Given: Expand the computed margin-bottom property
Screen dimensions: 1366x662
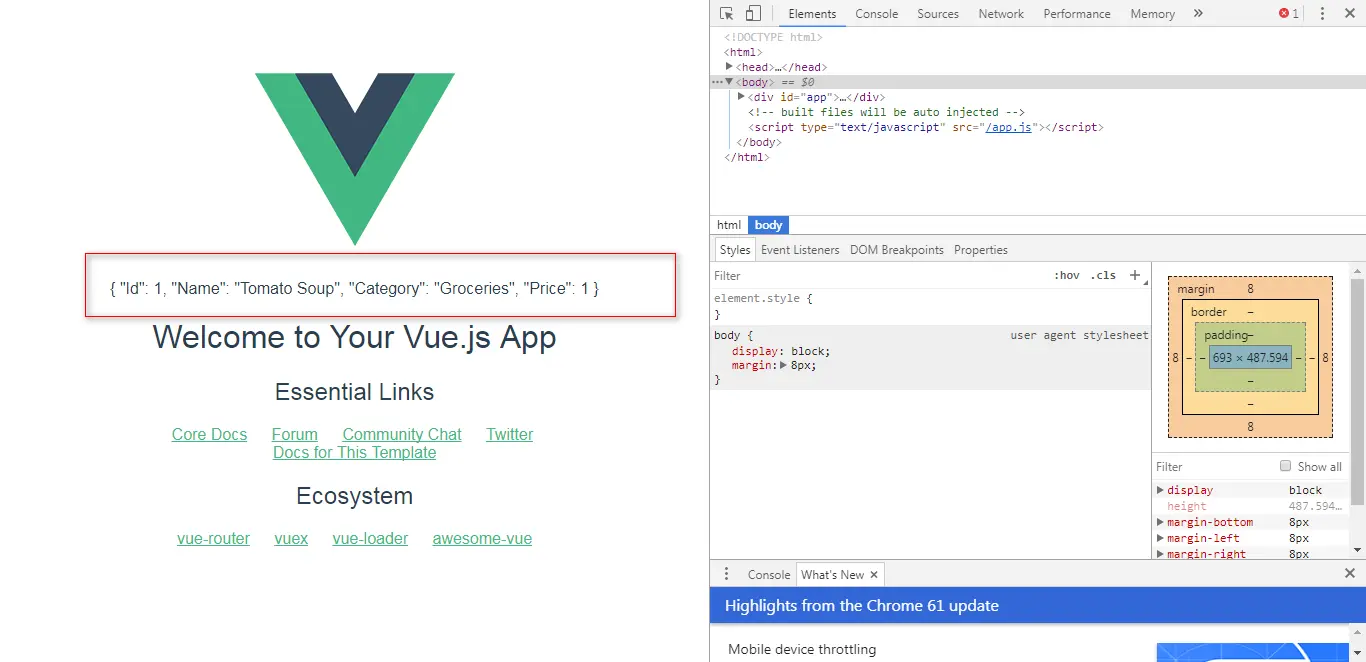Looking at the screenshot, I should [1160, 522].
